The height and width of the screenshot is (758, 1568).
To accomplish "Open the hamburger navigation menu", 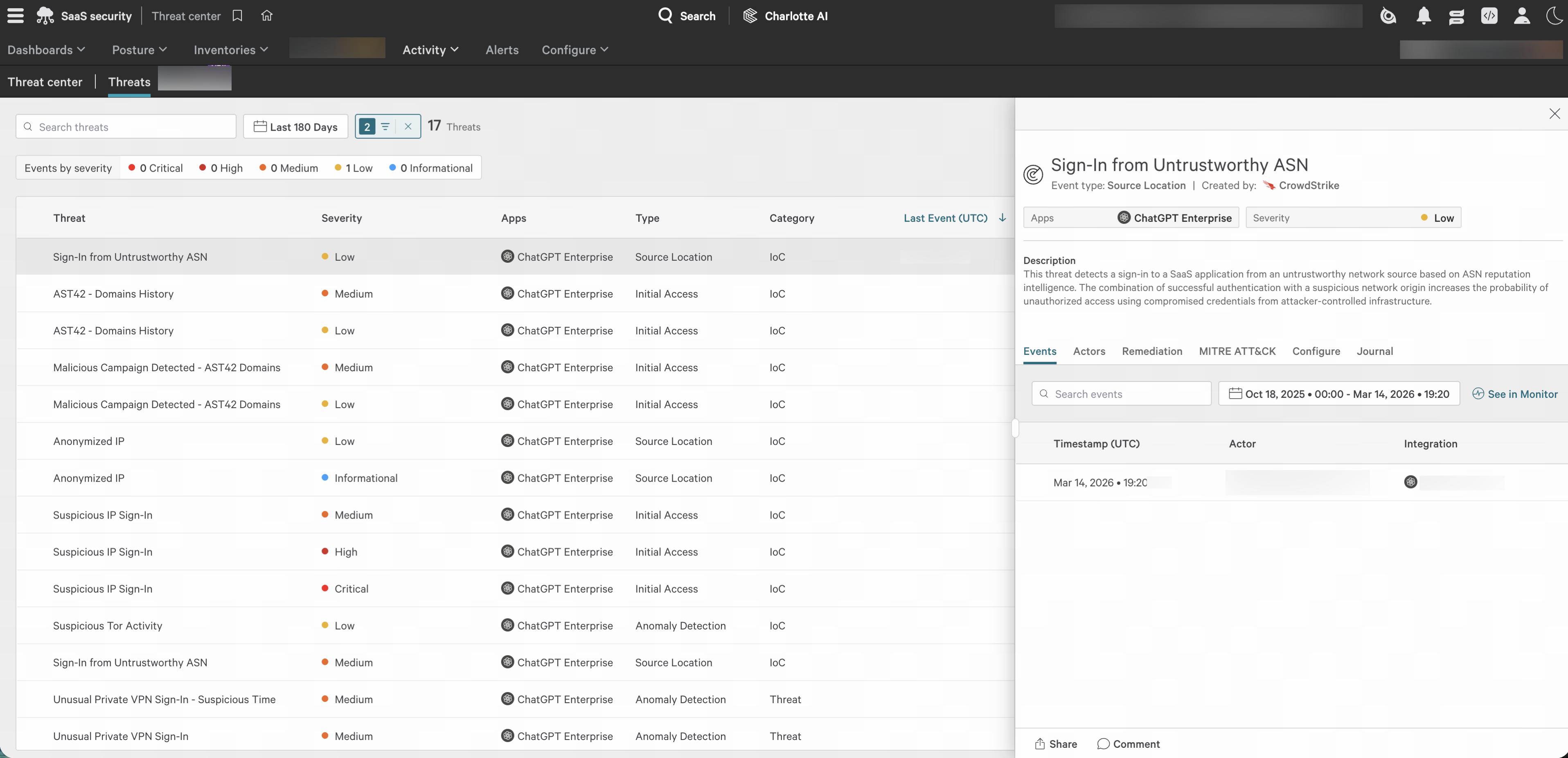I will pyautogui.click(x=15, y=16).
